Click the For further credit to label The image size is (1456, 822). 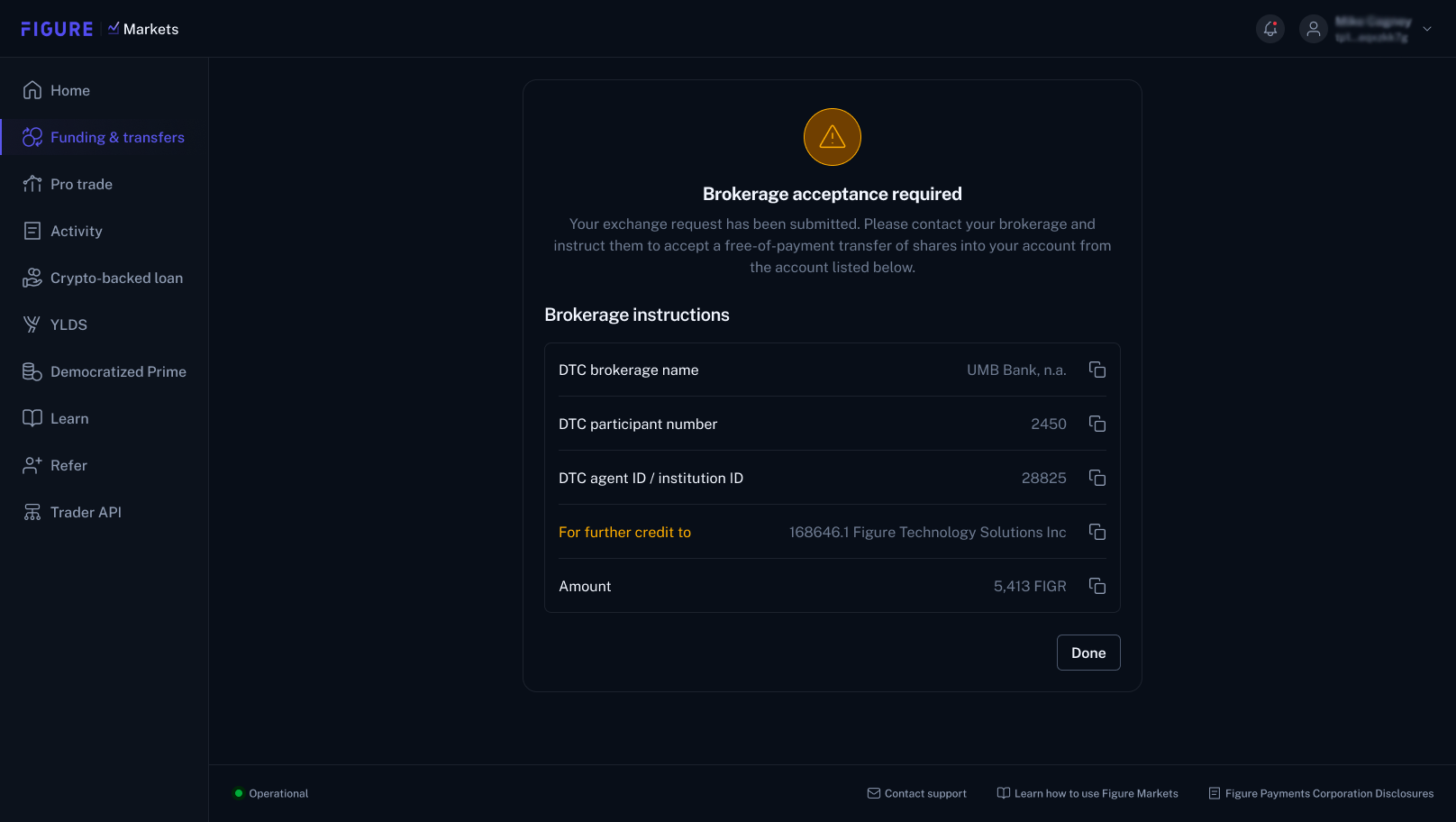625,532
